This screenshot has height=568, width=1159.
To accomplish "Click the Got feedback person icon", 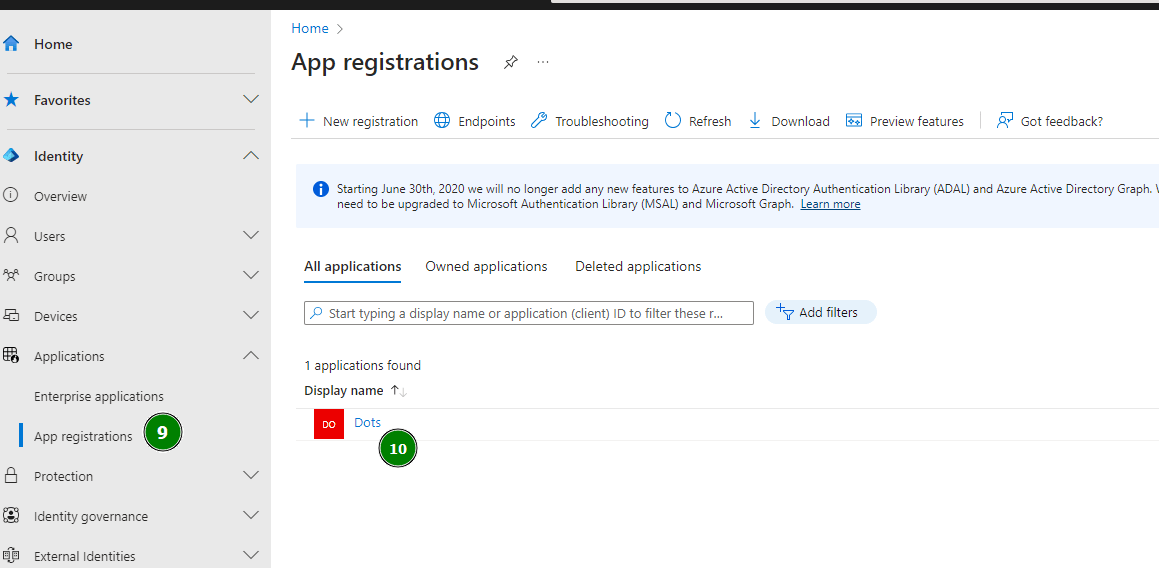I will coord(1004,121).
